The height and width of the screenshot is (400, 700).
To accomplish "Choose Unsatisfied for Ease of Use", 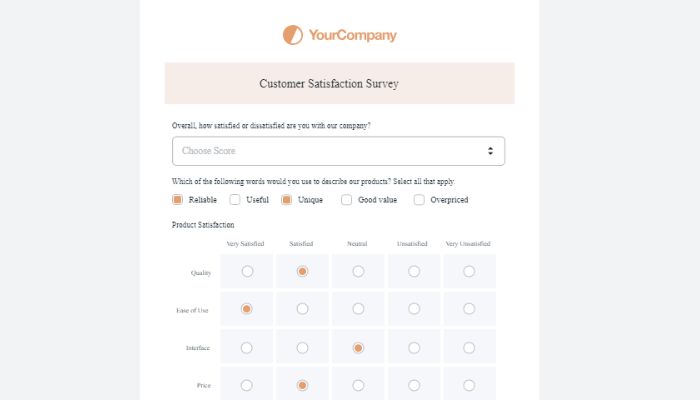I will coord(413,309).
